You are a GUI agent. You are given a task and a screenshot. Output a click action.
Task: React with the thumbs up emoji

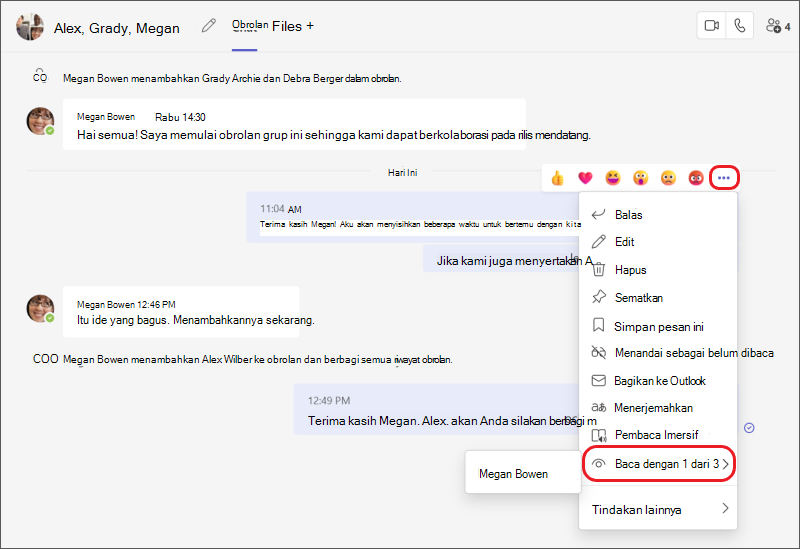[558, 178]
